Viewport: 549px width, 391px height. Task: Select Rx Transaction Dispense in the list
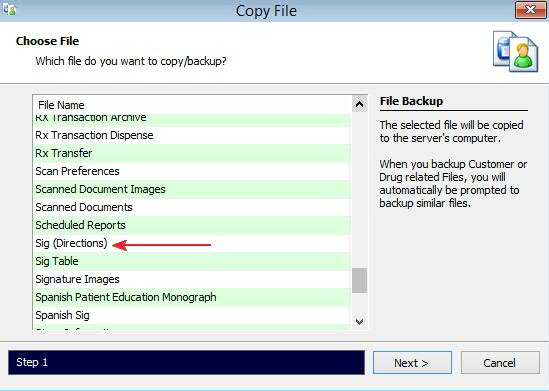coord(192,135)
